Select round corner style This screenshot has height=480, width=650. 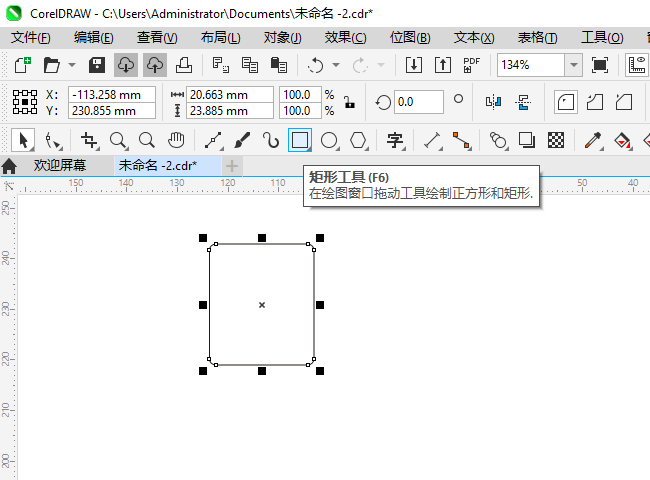566,102
